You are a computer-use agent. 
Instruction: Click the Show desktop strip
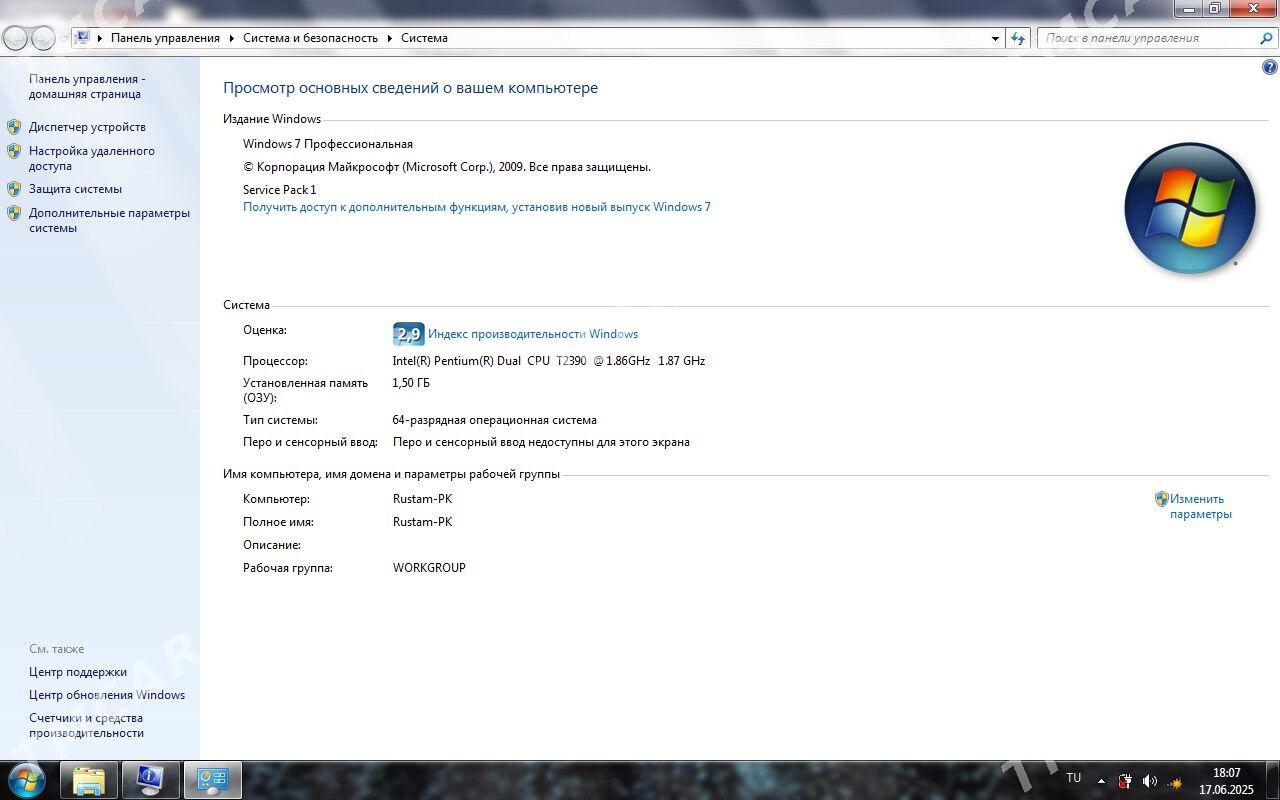click(1271, 781)
